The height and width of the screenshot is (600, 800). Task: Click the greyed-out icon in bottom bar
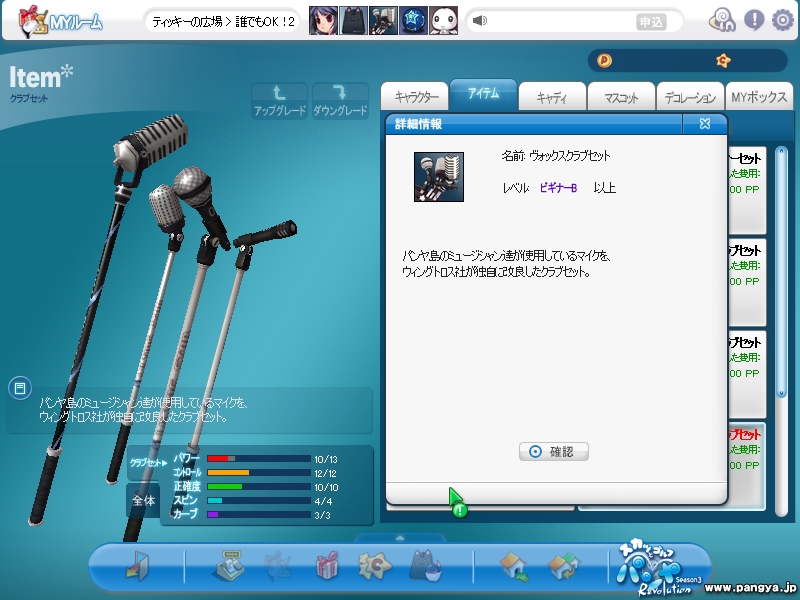278,566
